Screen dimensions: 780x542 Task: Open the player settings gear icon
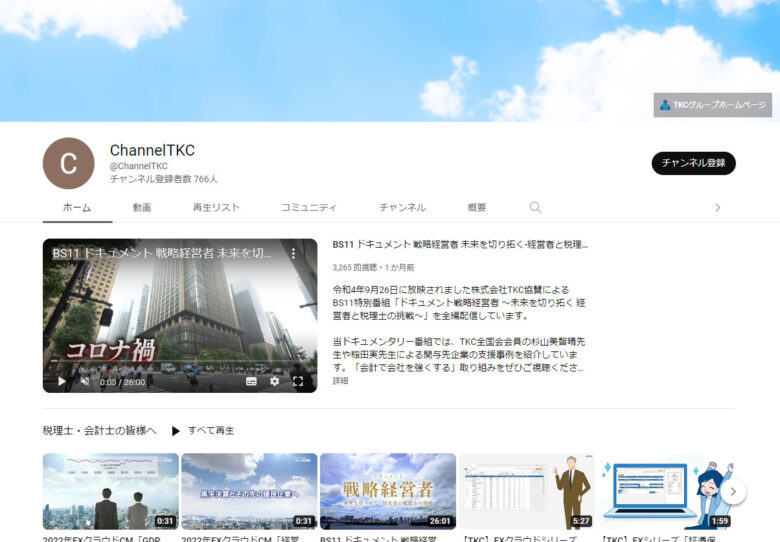[x=275, y=381]
